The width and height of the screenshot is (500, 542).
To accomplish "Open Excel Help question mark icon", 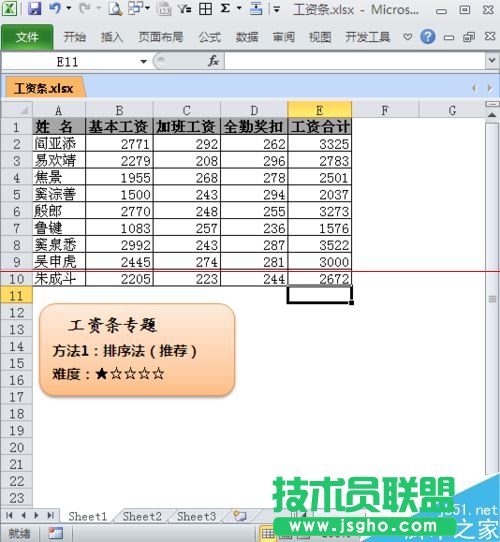I will (428, 37).
